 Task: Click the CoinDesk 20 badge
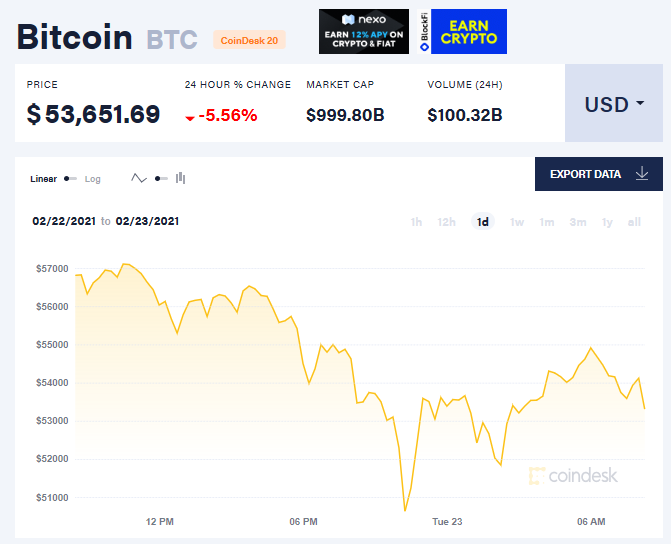250,40
